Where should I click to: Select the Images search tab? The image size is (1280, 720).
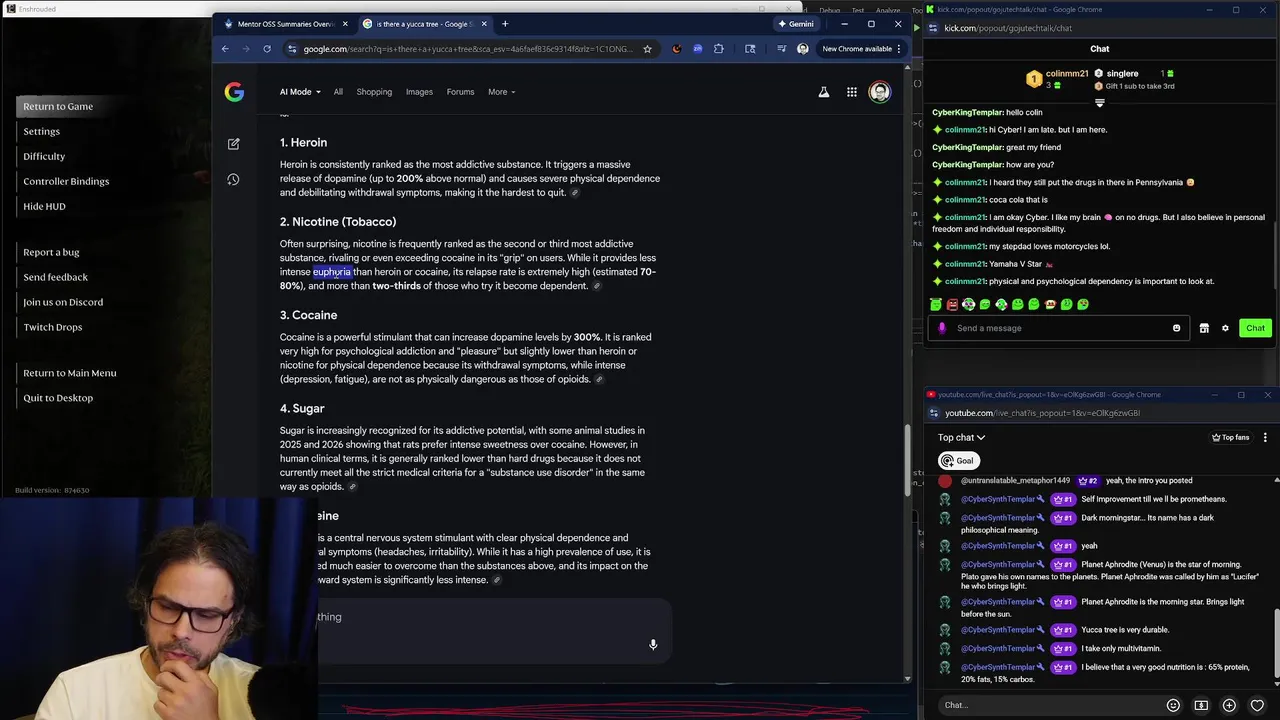tap(419, 92)
